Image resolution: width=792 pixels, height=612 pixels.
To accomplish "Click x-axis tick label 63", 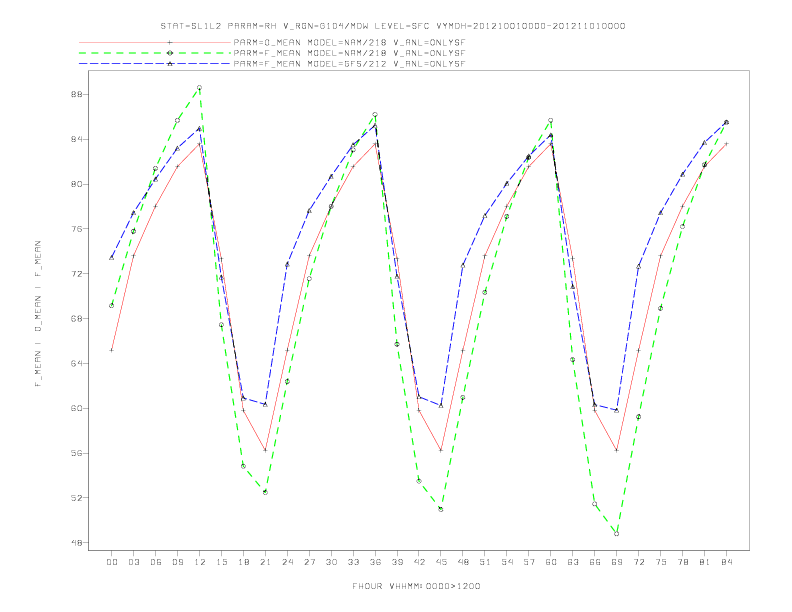I will tap(573, 562).
